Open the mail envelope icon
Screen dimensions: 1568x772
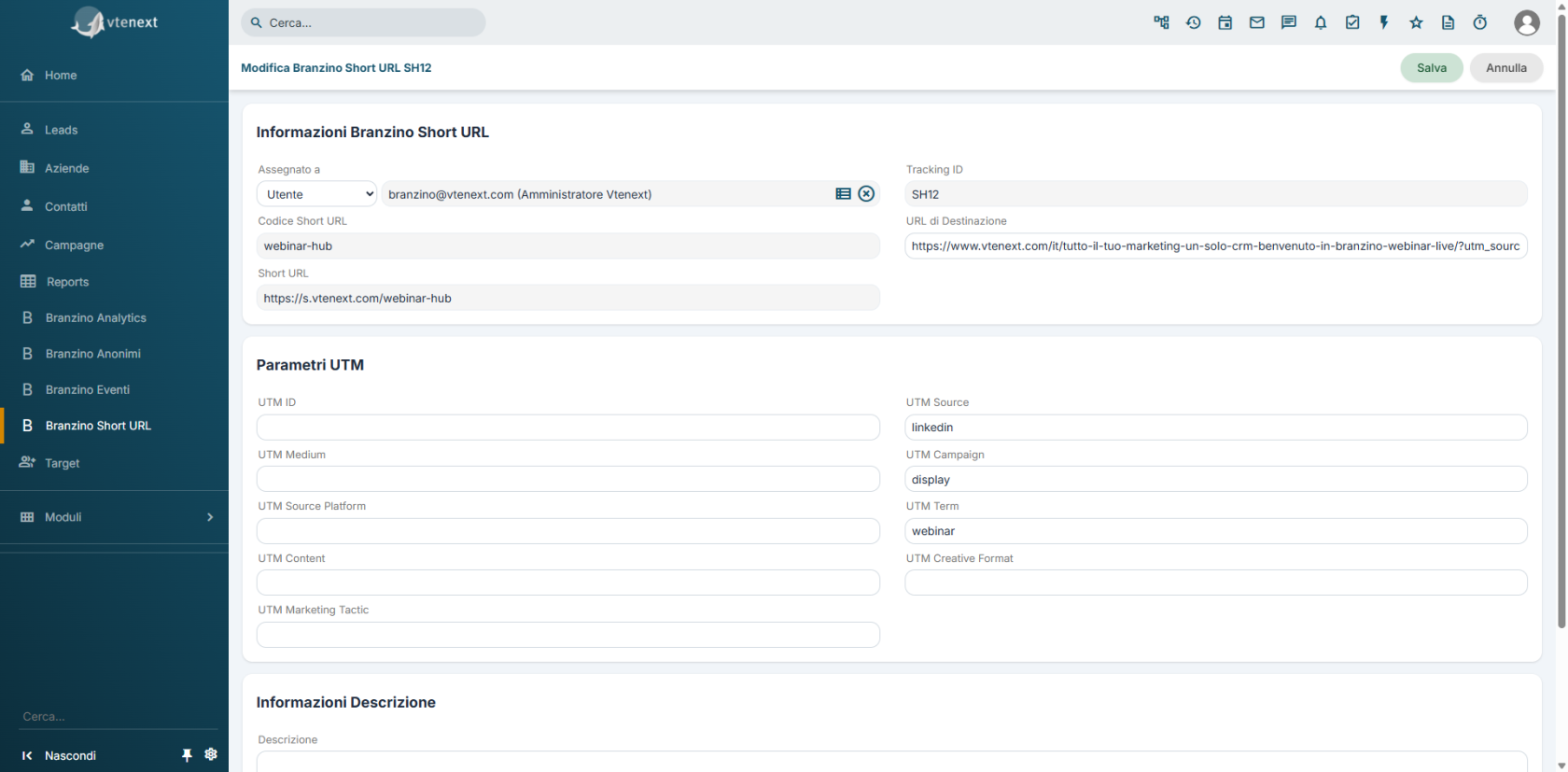[1257, 22]
